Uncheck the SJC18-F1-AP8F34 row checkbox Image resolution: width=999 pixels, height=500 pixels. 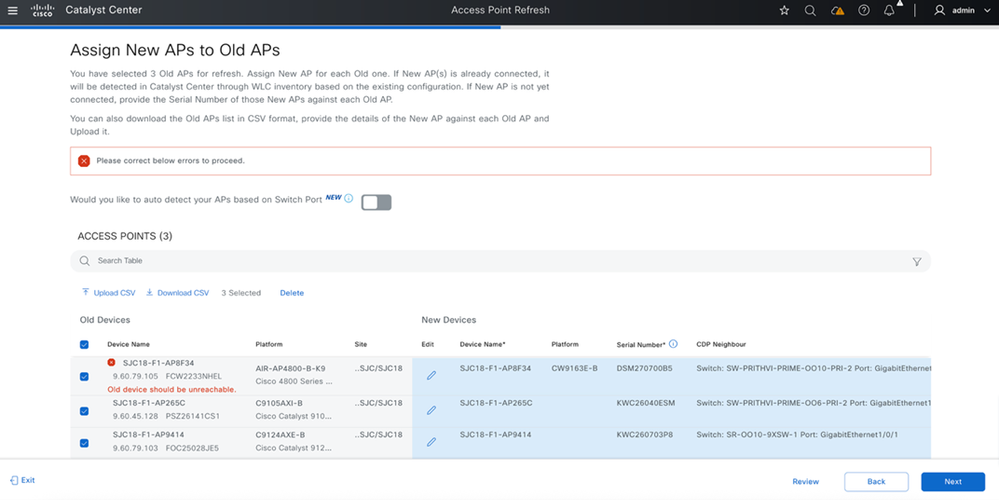tap(84, 376)
